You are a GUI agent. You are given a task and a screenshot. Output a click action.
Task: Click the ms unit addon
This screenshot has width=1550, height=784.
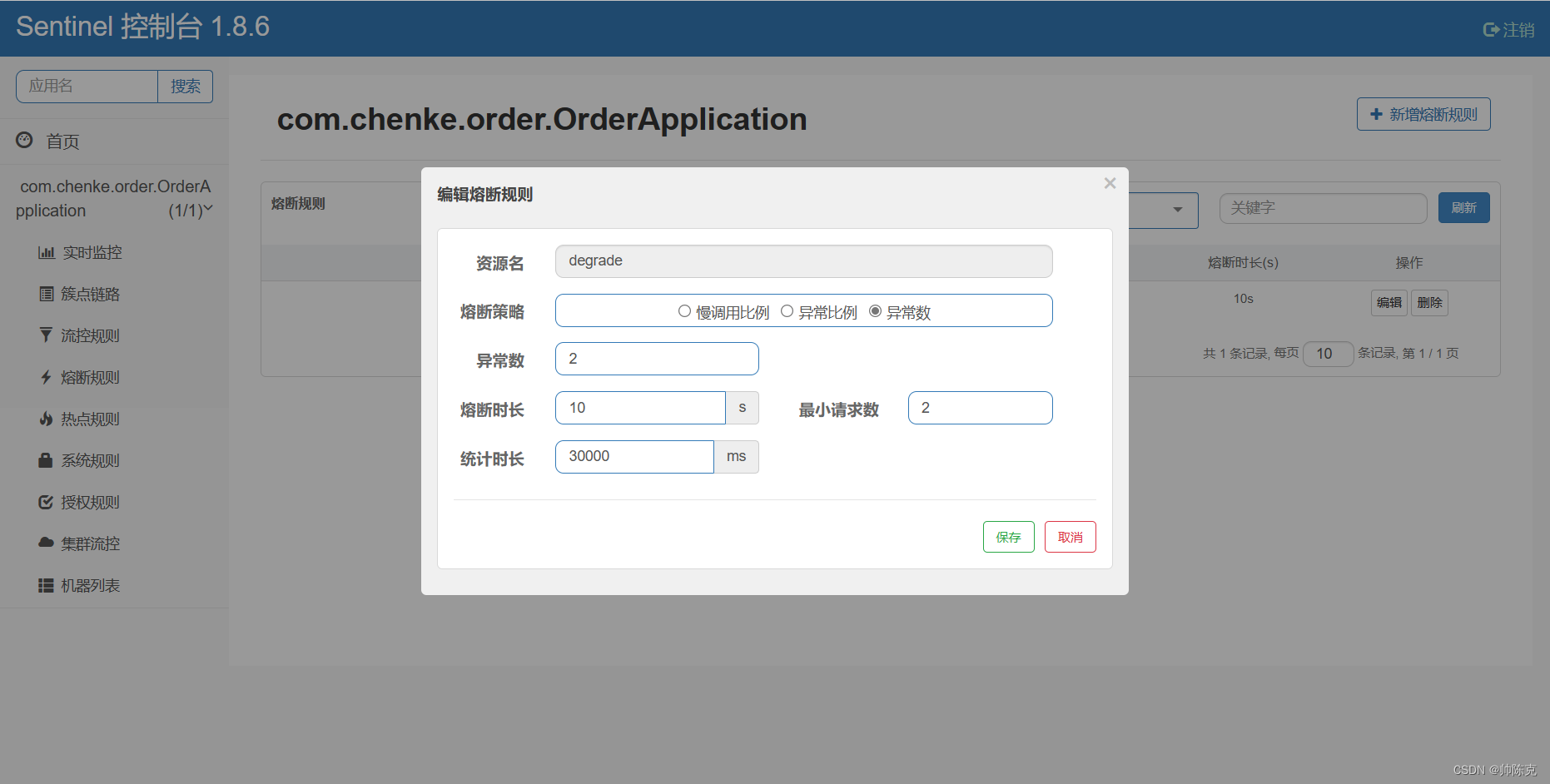[737, 457]
